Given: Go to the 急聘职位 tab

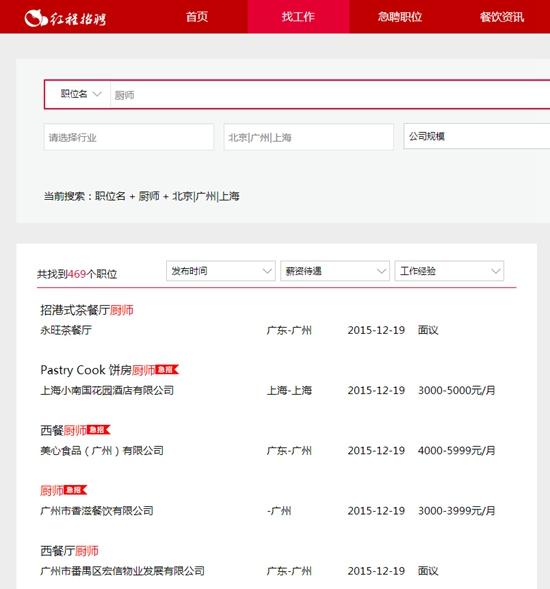Looking at the screenshot, I should tap(400, 17).
